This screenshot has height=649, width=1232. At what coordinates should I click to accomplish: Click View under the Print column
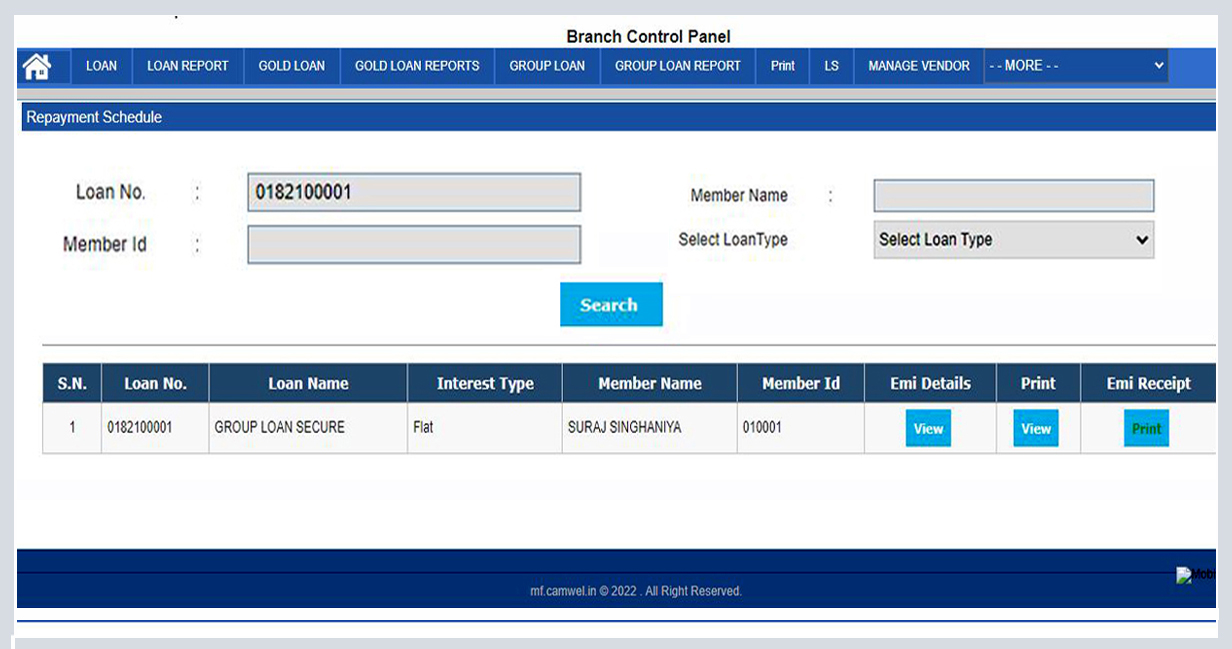[x=1036, y=427]
